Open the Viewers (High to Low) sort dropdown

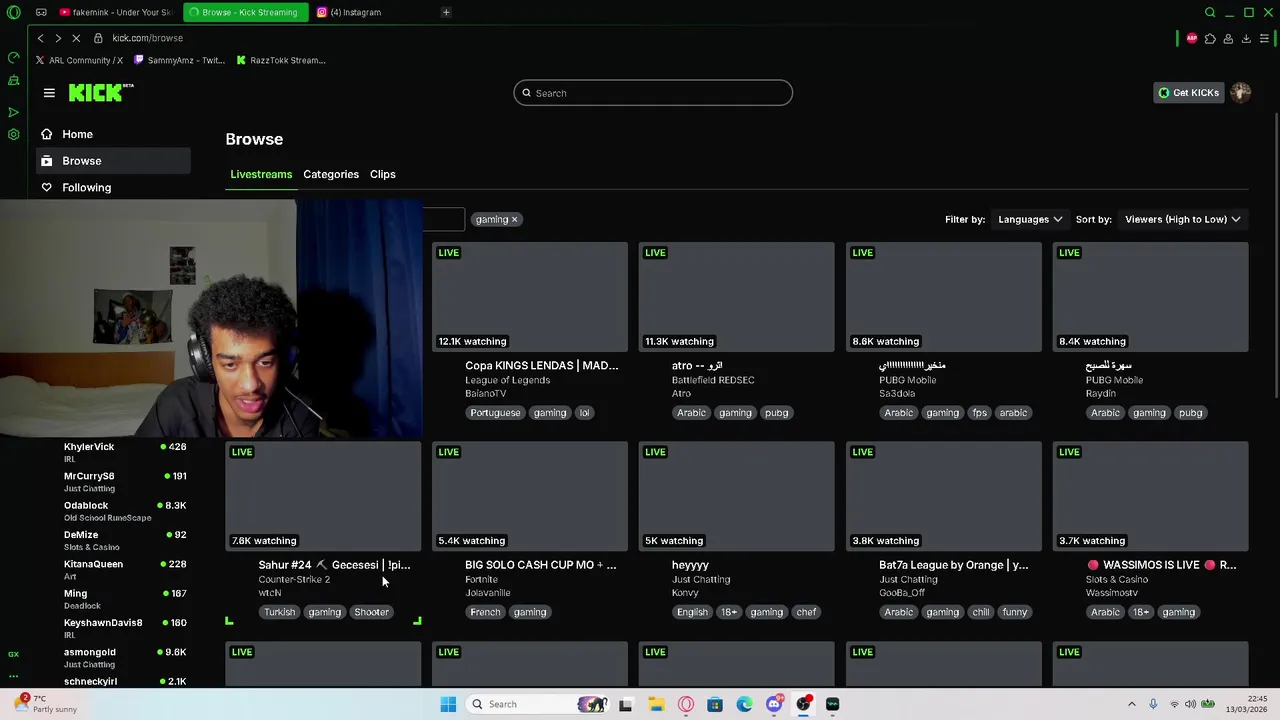tap(1182, 219)
